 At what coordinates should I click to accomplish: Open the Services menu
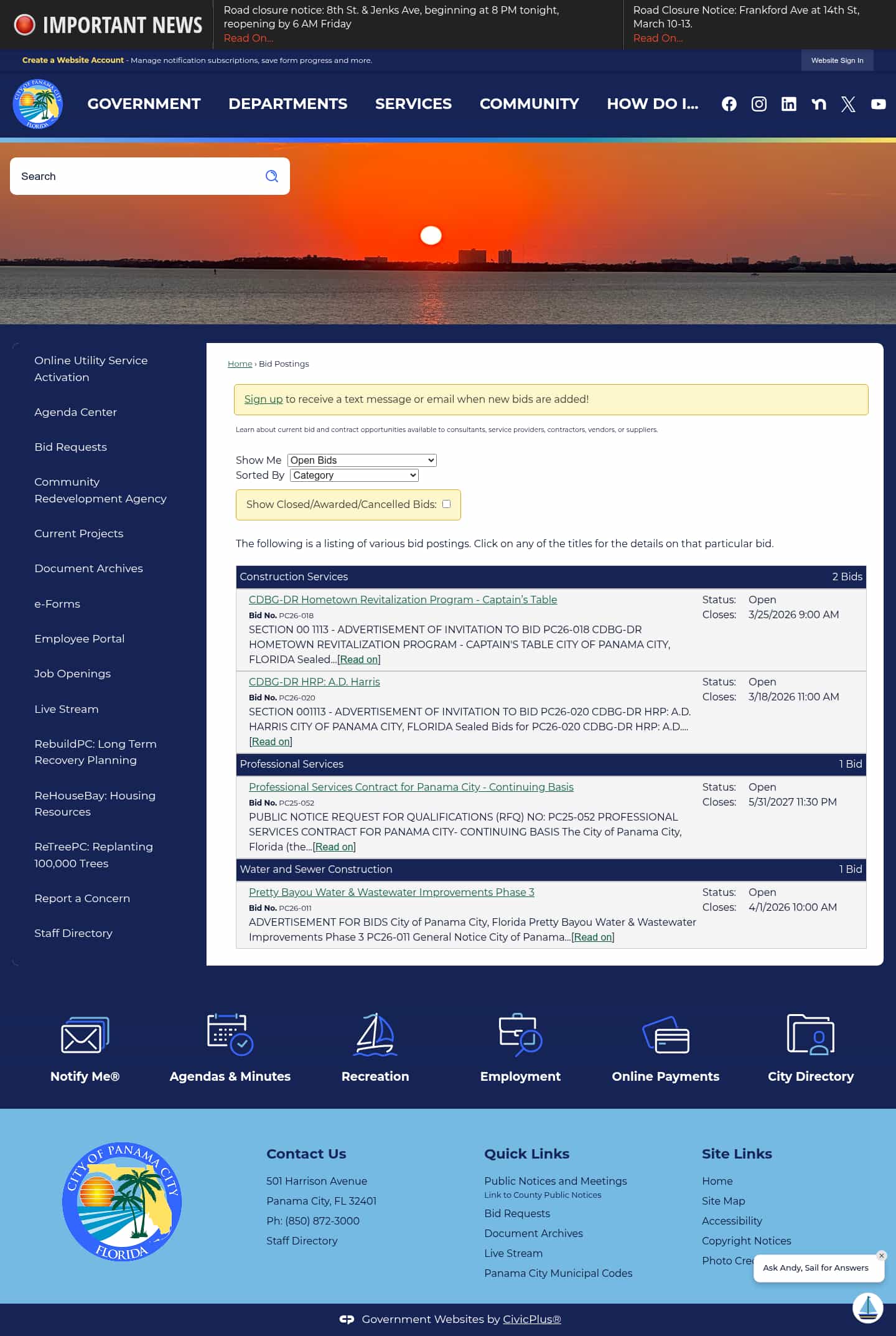pyautogui.click(x=413, y=104)
